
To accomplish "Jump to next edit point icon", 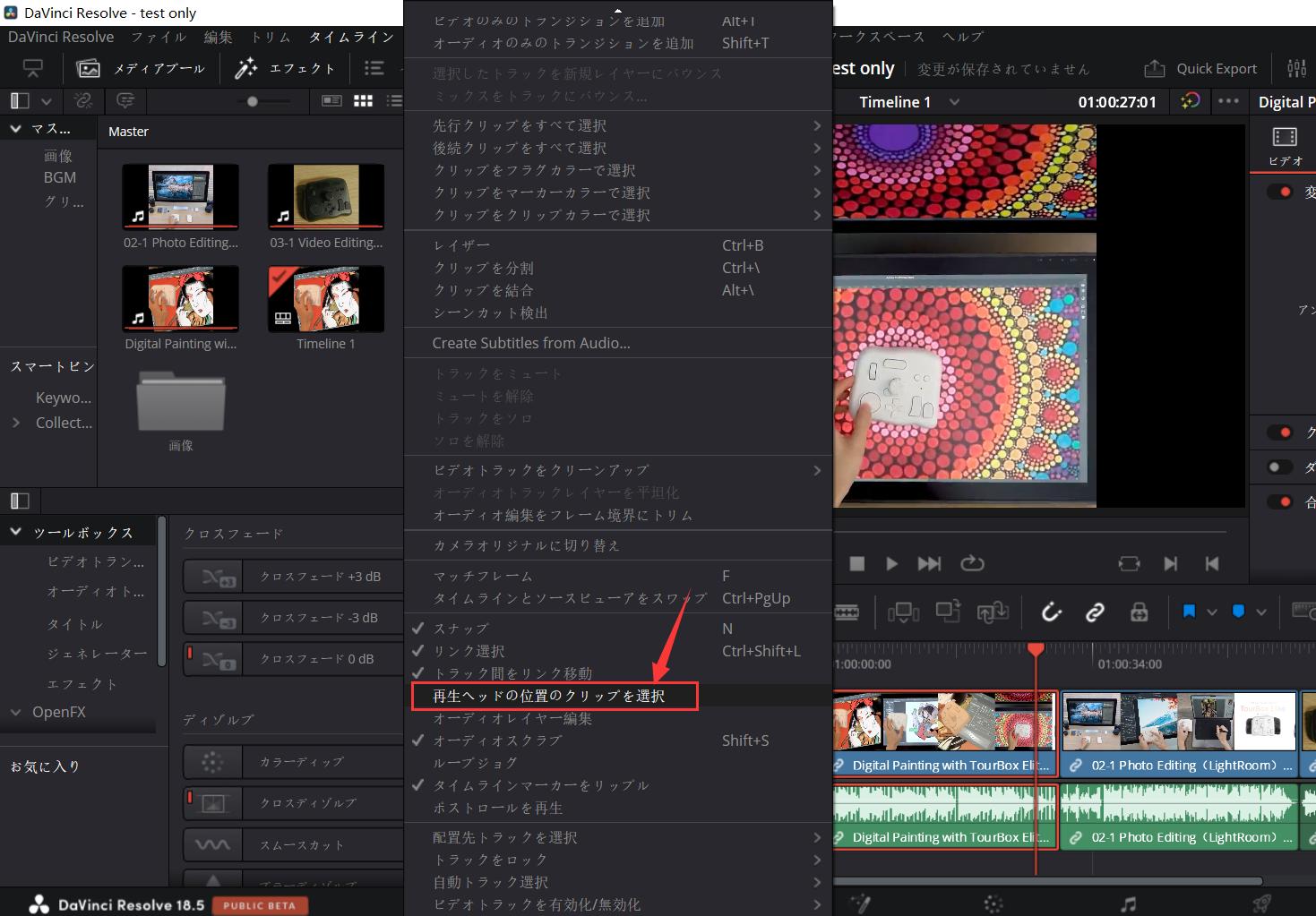I will 1171,564.
